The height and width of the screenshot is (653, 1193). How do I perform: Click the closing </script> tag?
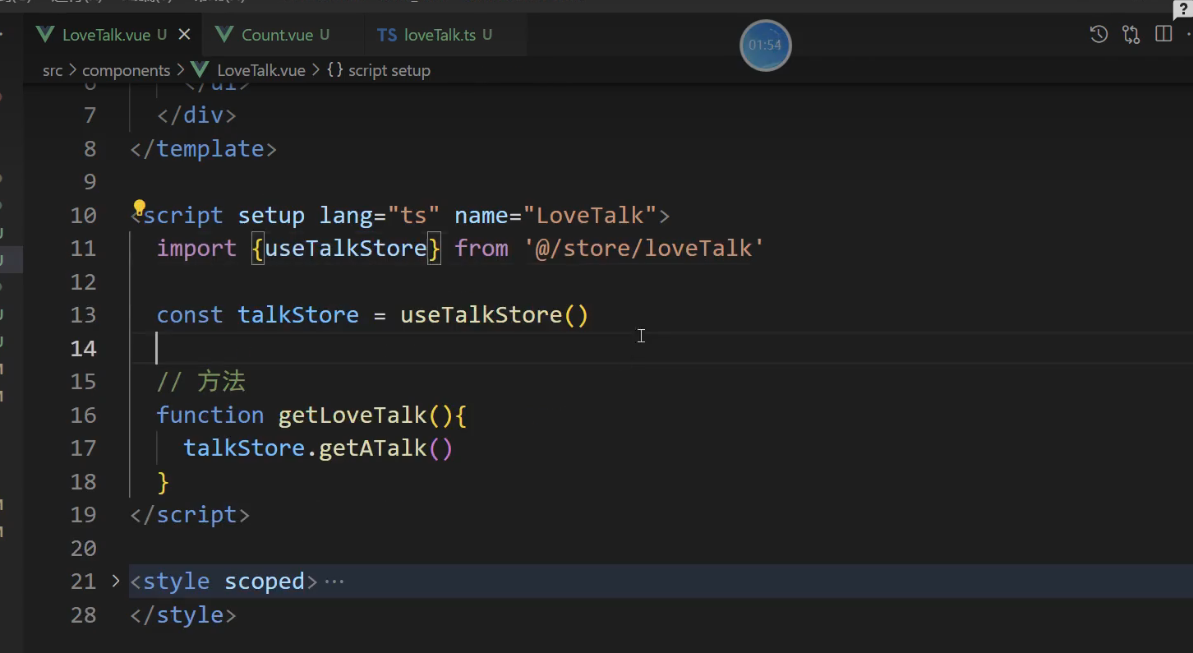[189, 515]
